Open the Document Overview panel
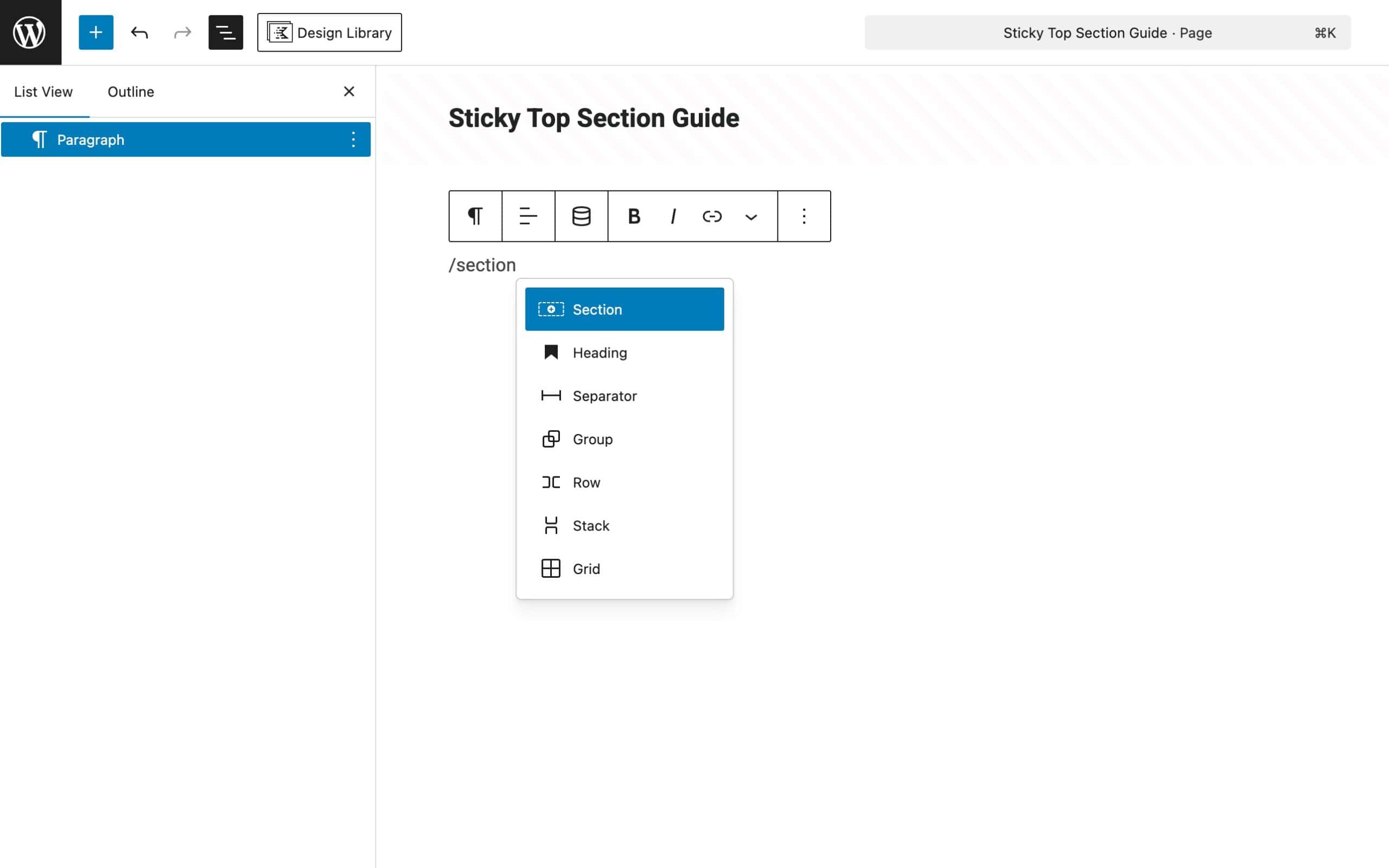This screenshot has height=868, width=1389. click(x=225, y=32)
